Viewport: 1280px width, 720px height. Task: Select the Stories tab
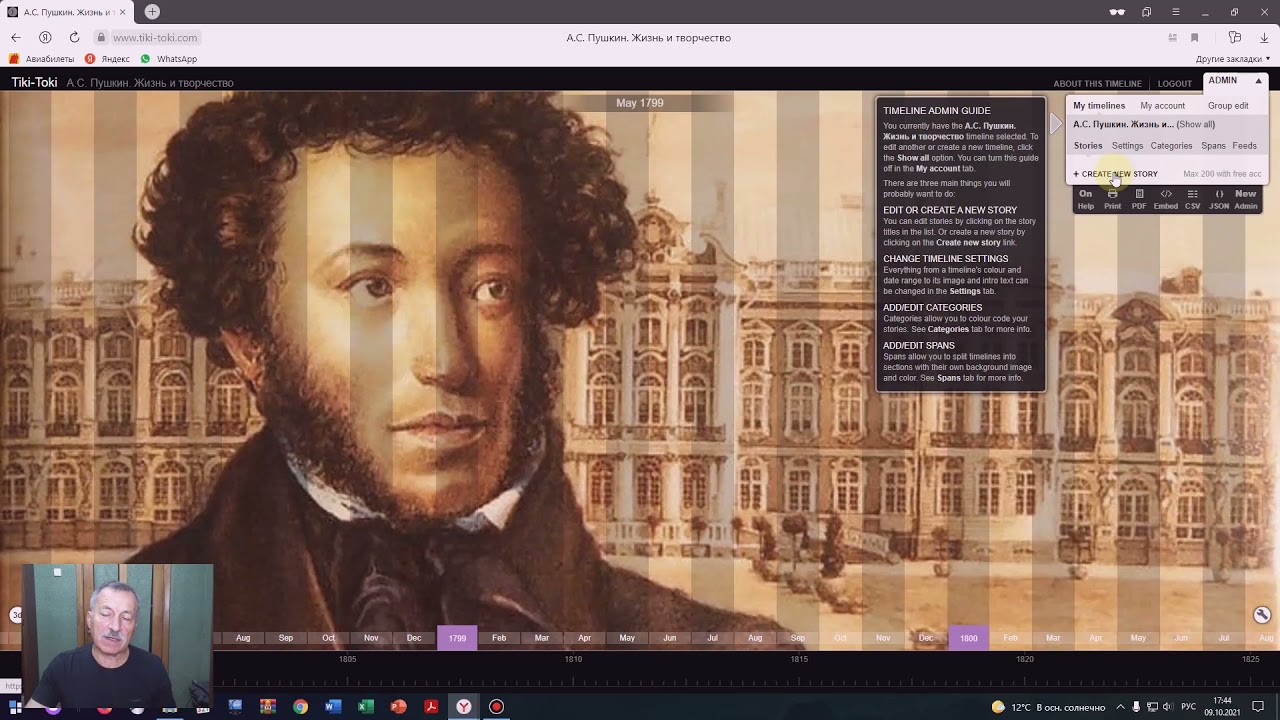[1088, 146]
